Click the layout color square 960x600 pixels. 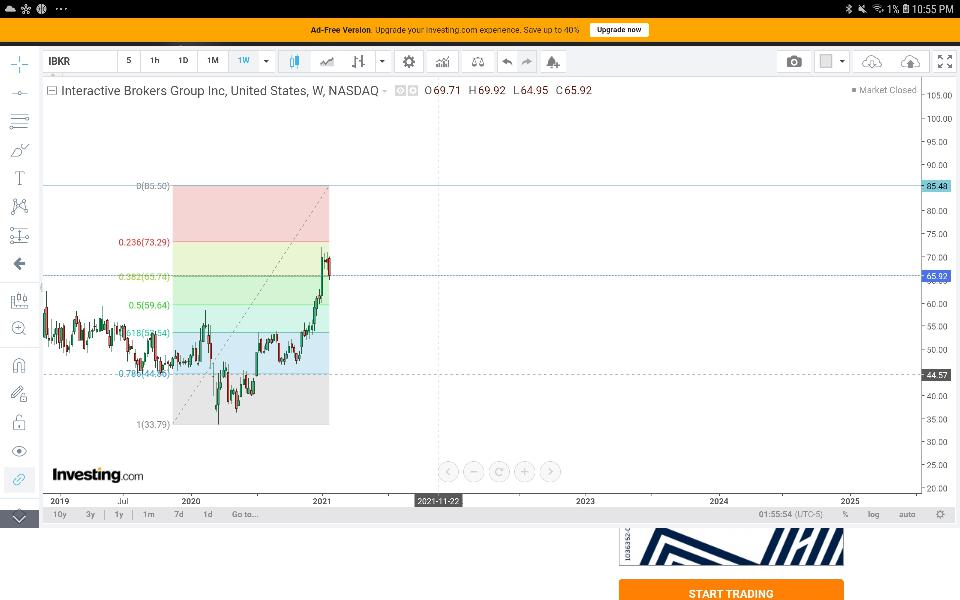tap(826, 61)
